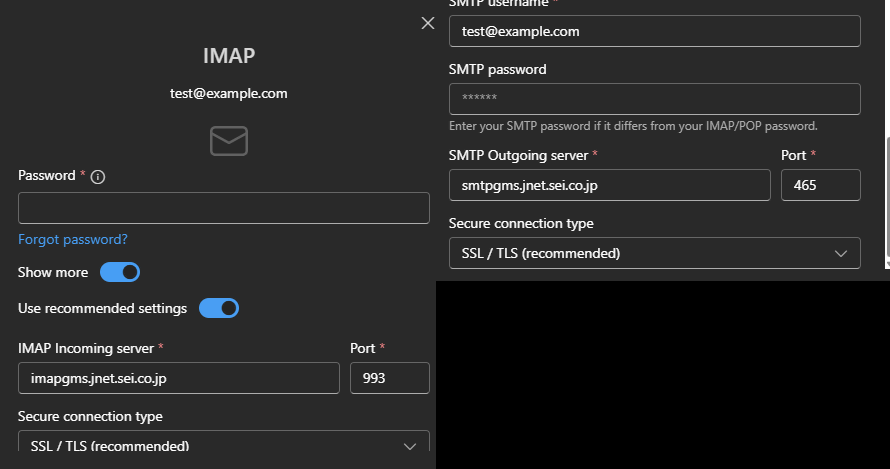Select the IMAP port 993 field
890x469 pixels.
[389, 378]
